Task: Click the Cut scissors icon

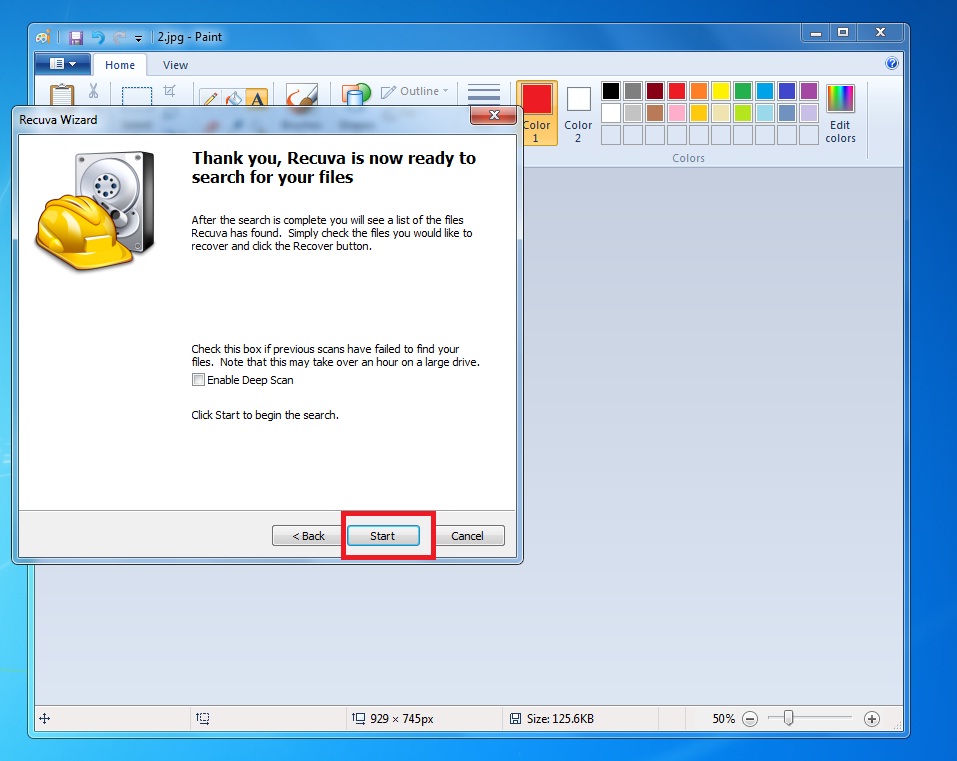Action: [x=93, y=91]
